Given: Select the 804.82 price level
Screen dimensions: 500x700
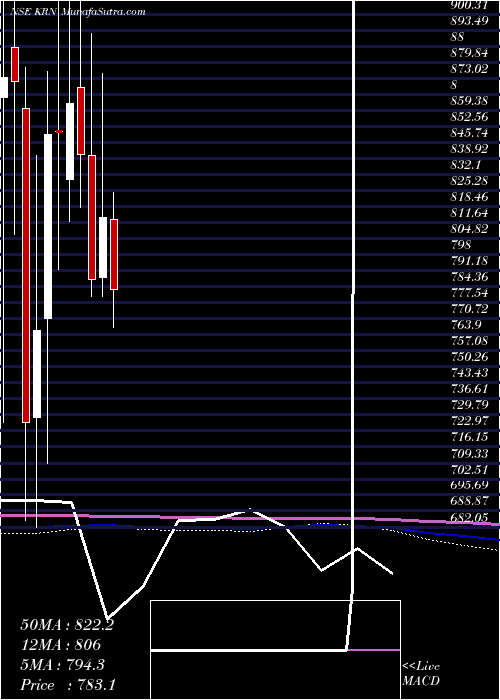Looking at the screenshot, I should coord(470,229).
